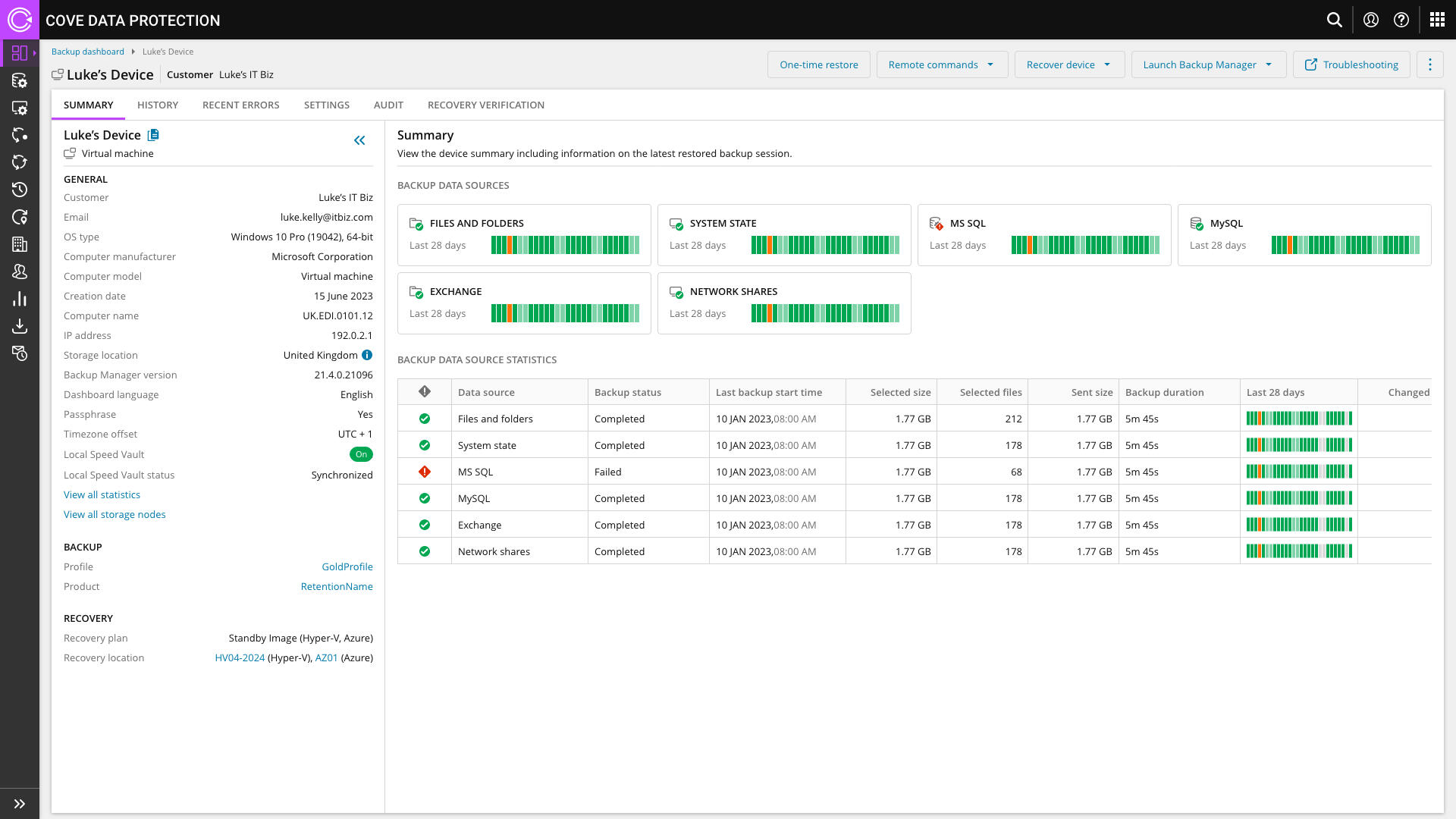Open the Recovery Verification tab
Image resolution: width=1456 pixels, height=819 pixels.
485,105
